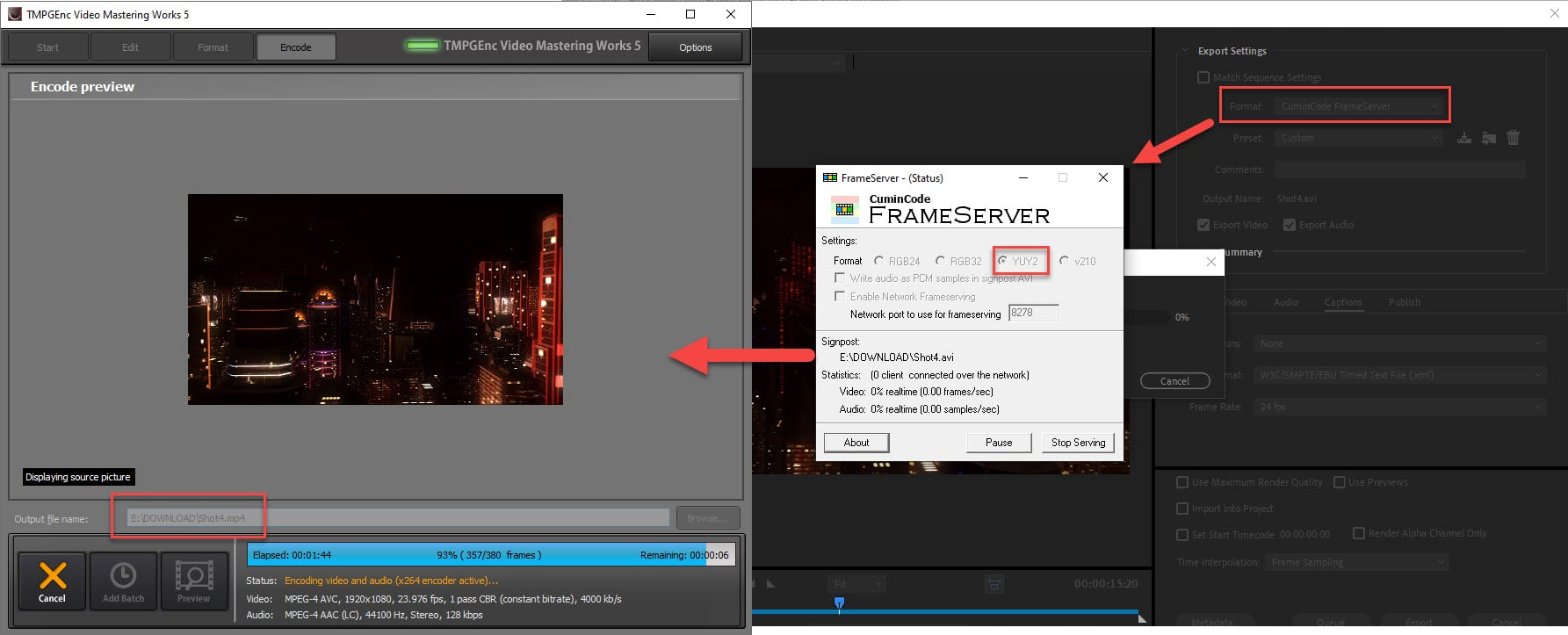The width and height of the screenshot is (1568, 635).
Task: Click the Options button in TMPGEnc
Action: click(695, 47)
